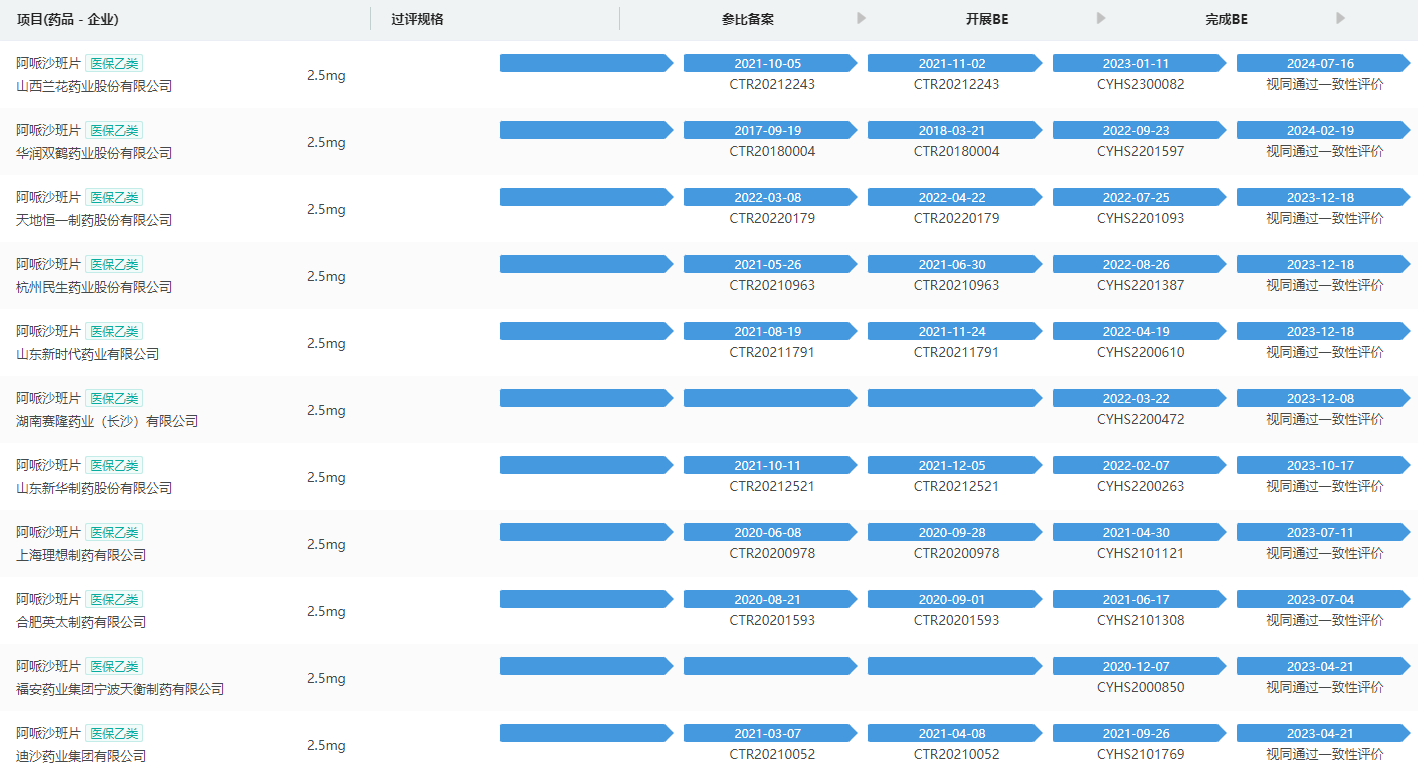Open company 山东新华制药股份有限公司
The image size is (1418, 773).
(94, 488)
